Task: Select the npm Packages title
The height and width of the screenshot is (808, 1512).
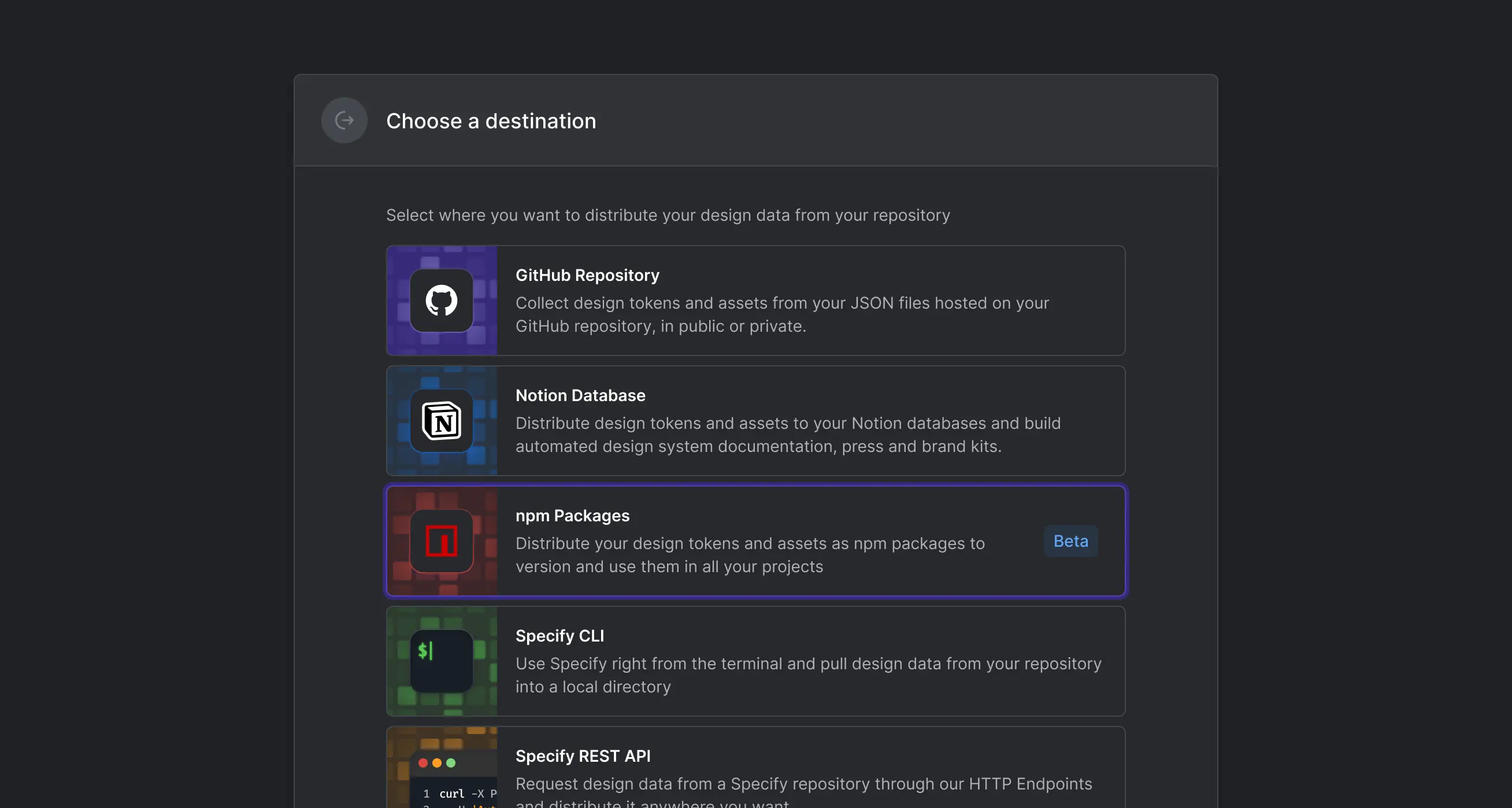Action: point(572,516)
